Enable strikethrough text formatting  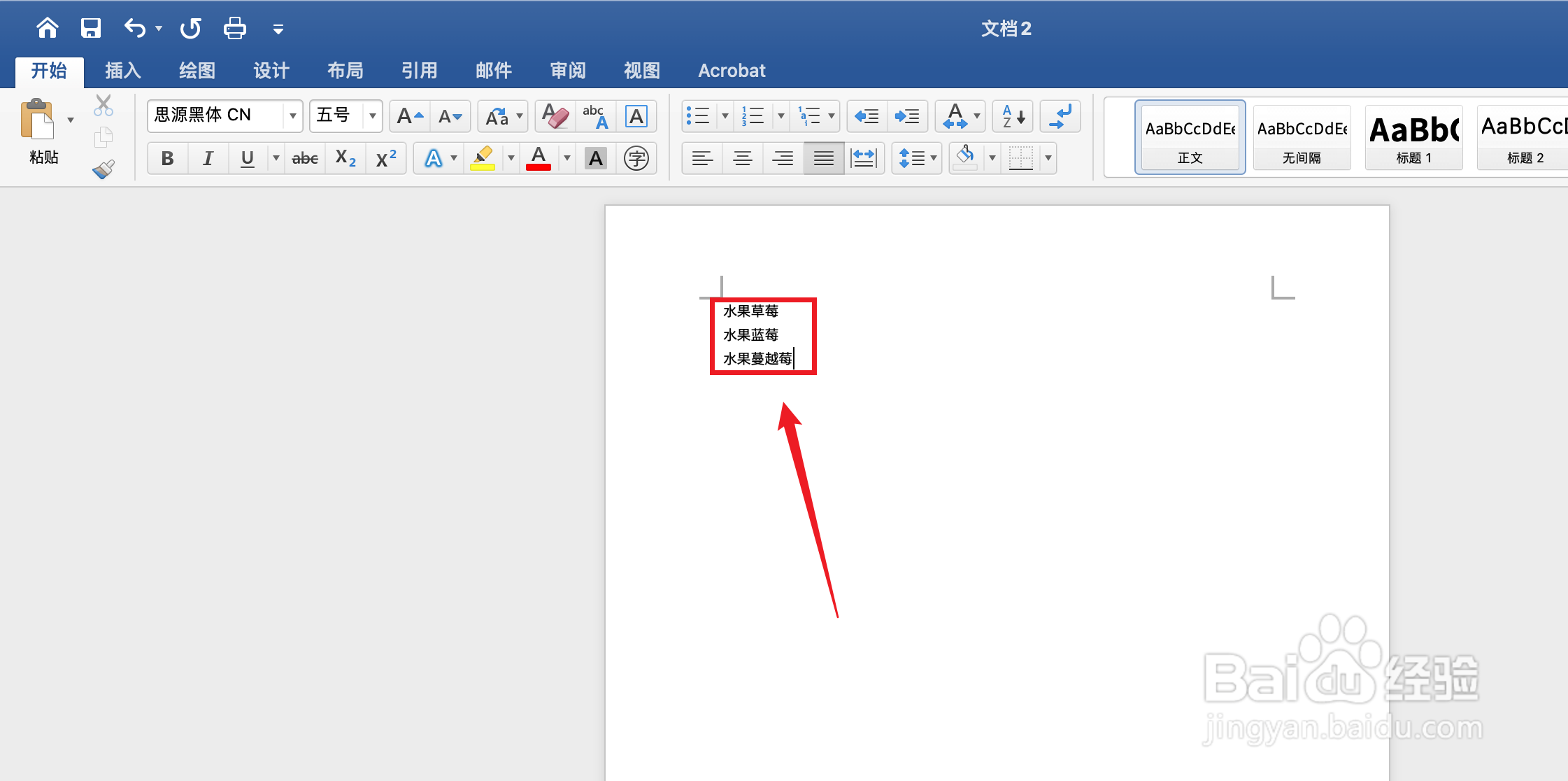pos(305,159)
